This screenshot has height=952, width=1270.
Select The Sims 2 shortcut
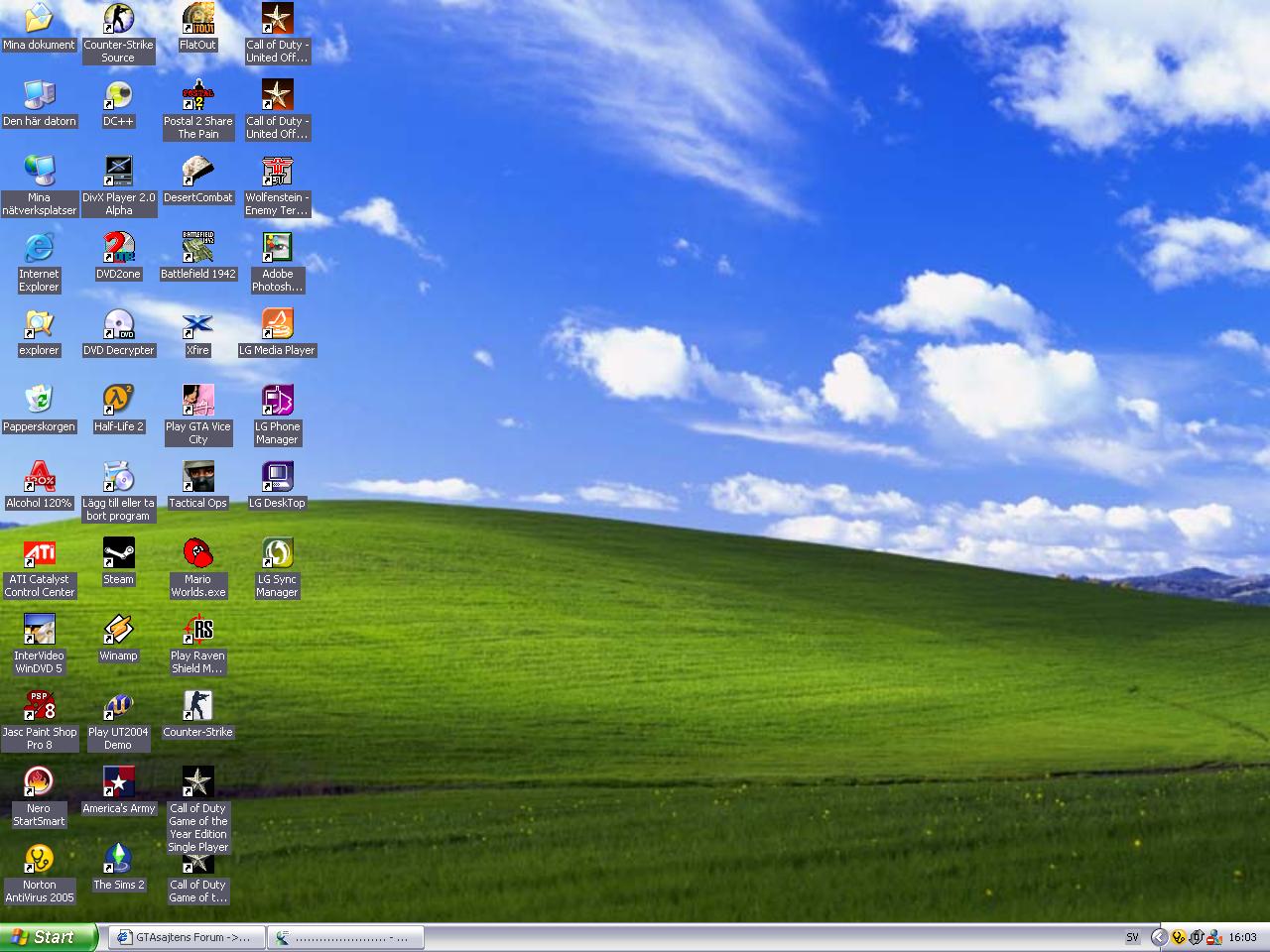118,858
